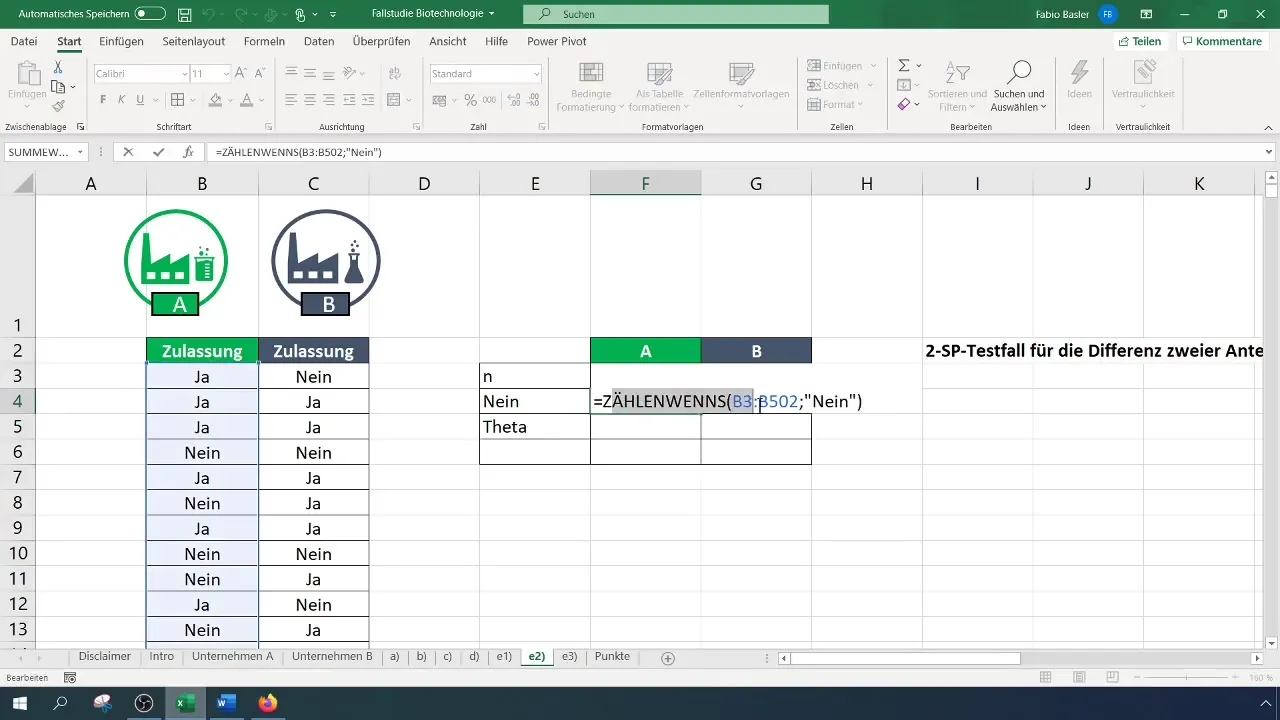Viewport: 1280px width, 720px height.
Task: Click the decrease decimal places icon
Action: [x=533, y=100]
